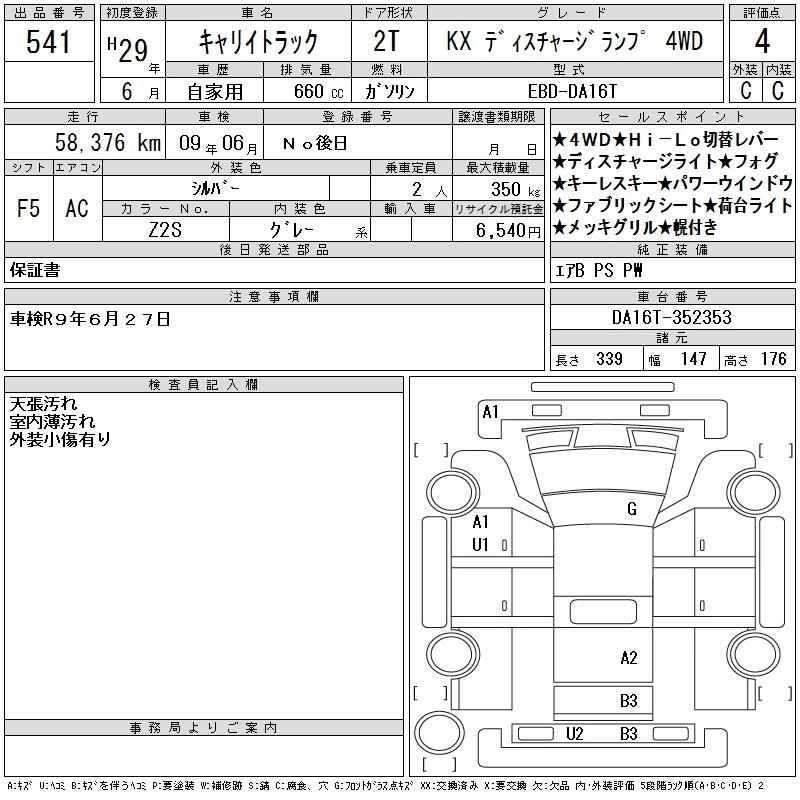Screen dimensions: 800x800
Task: Click the sales point line ★4WD★Hi-Lo切替レバー
Action: click(666, 139)
